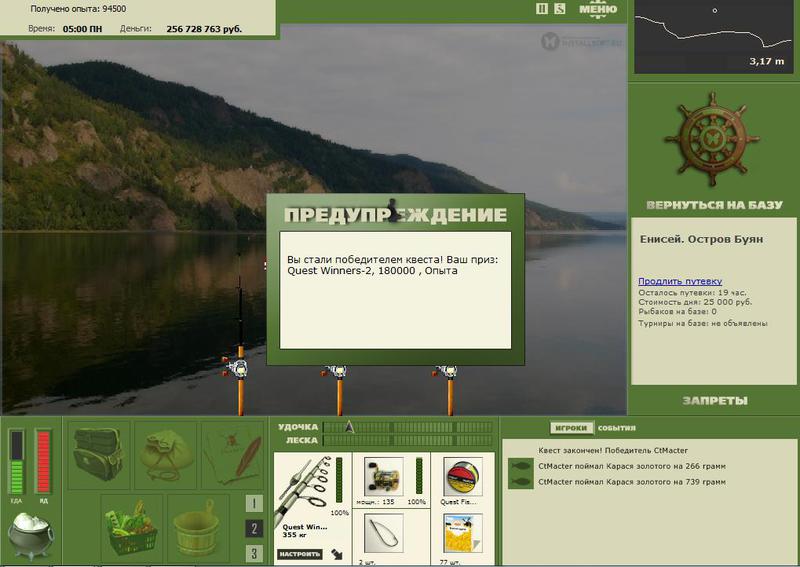Pause the game with the pause icon
The width and height of the screenshot is (800, 567).
(542, 9)
